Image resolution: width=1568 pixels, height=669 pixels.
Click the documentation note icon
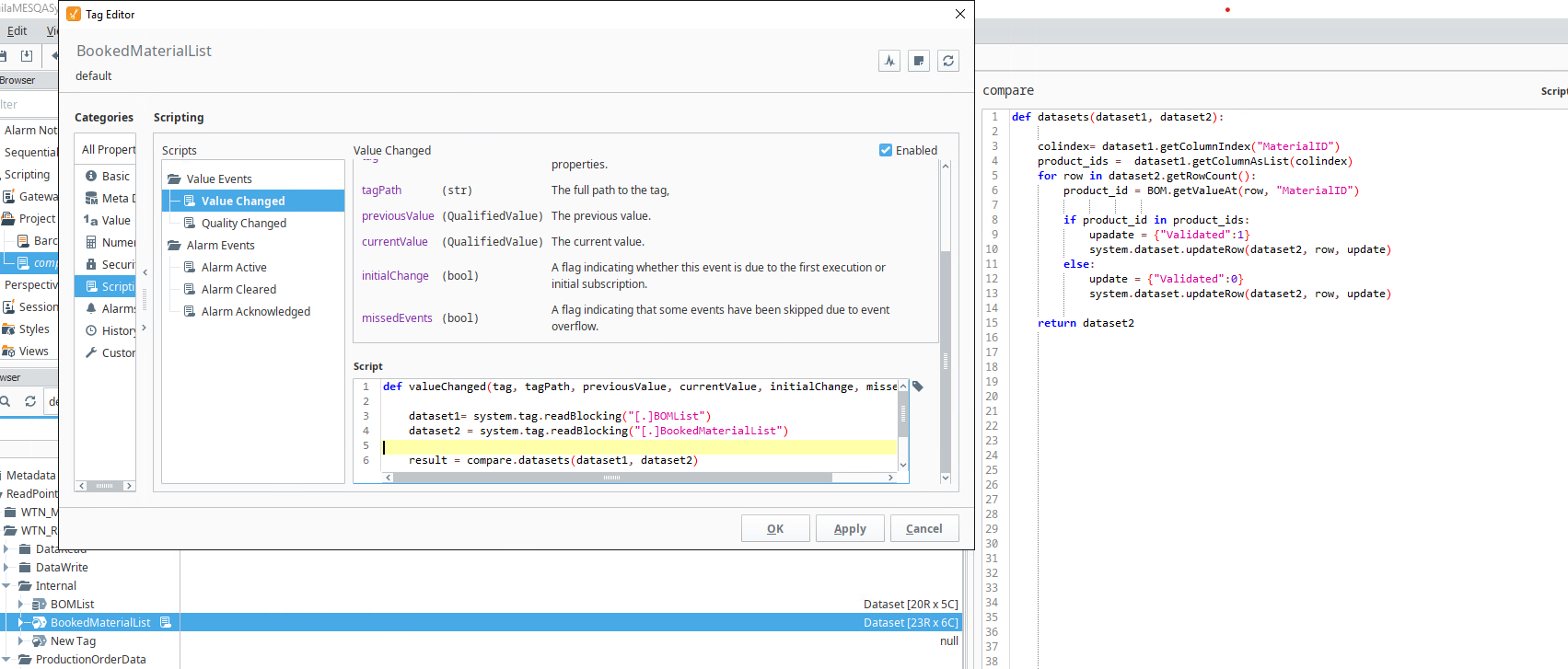click(x=919, y=61)
